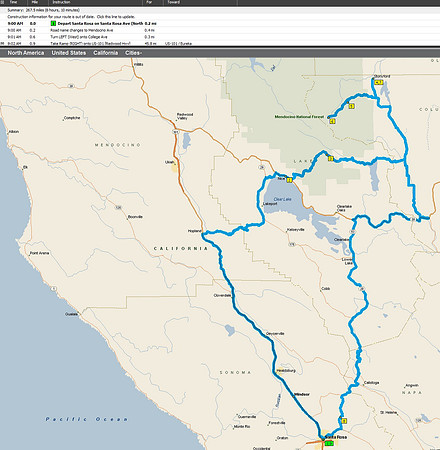The image size is (440, 450).
Task: Click the St. Helena city label
Action: pyautogui.click(x=389, y=412)
